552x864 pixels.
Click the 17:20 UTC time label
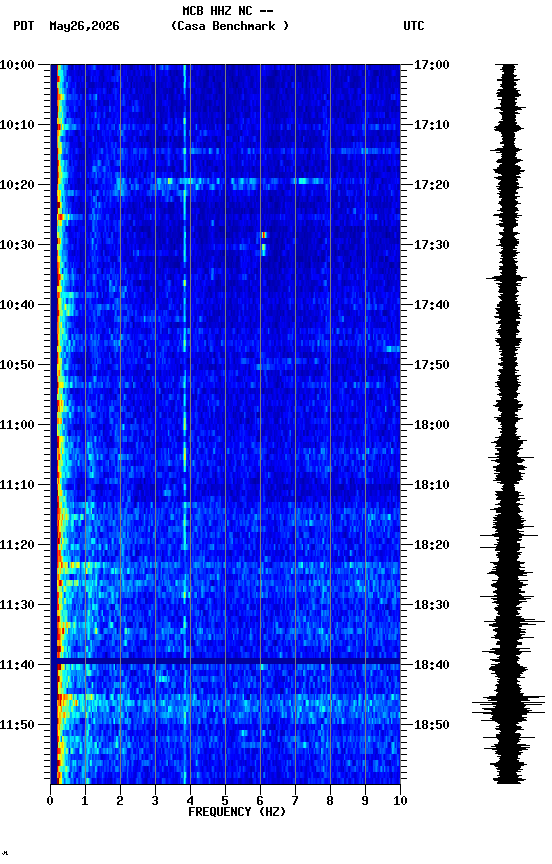click(x=432, y=185)
